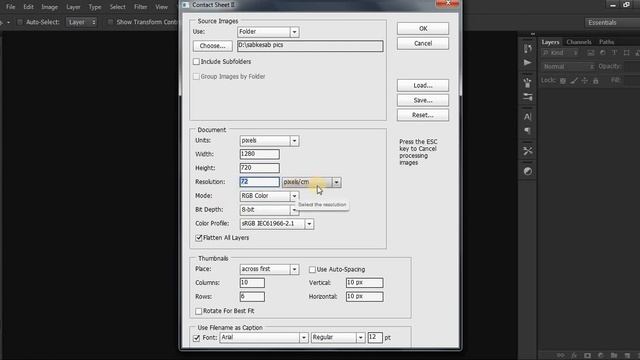
Task: Open the Place across first dropdown
Action: point(294,269)
